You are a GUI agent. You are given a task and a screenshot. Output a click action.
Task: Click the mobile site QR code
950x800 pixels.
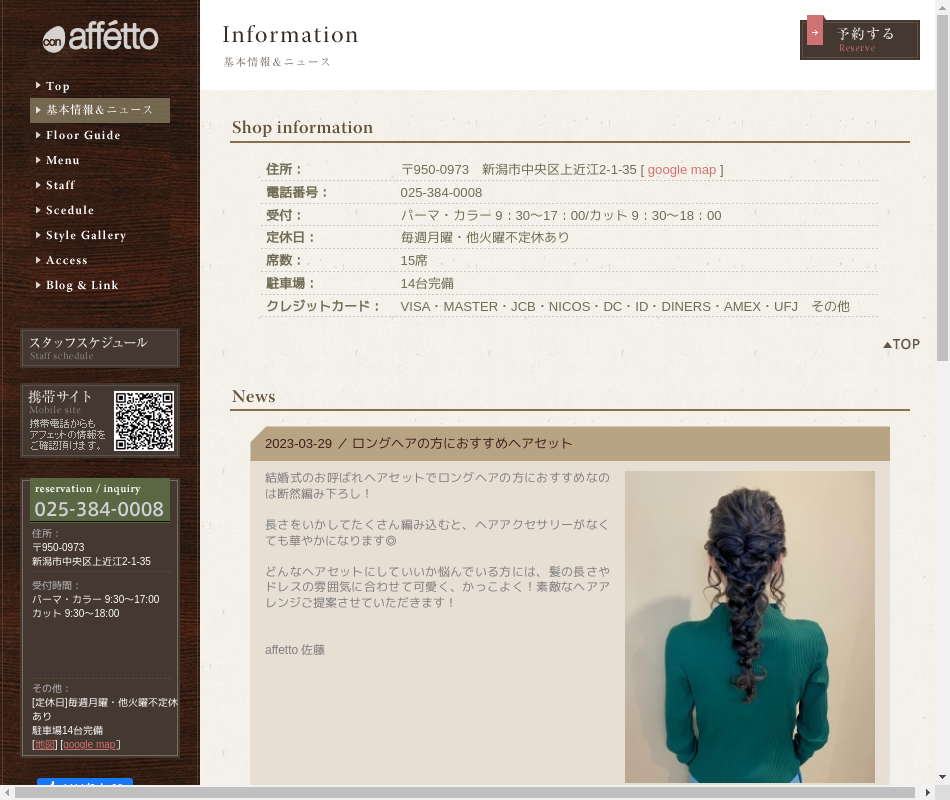coord(144,421)
